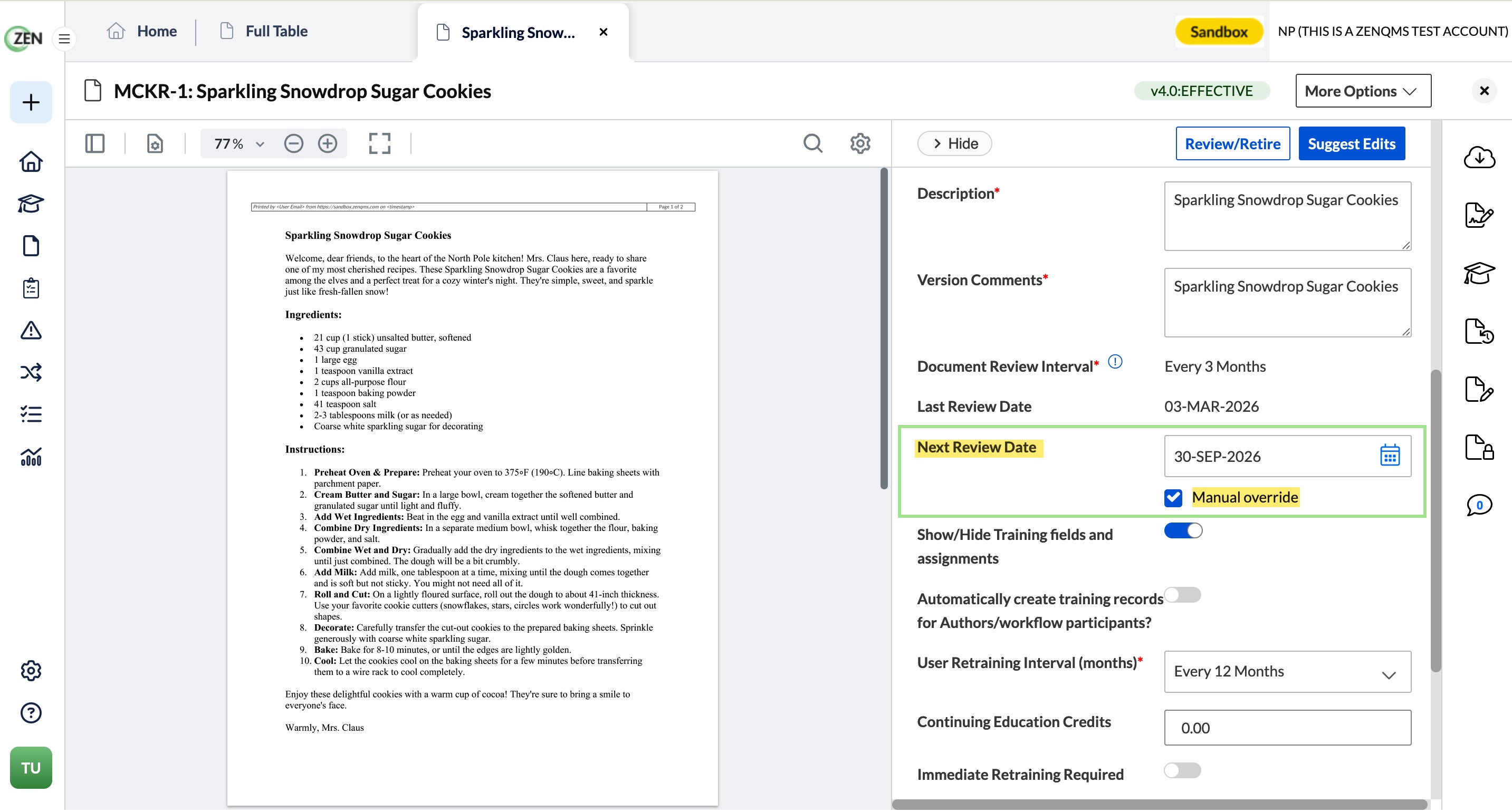Open the warning triangle sidebar icon
This screenshot has width=1512, height=812.
tap(31, 330)
